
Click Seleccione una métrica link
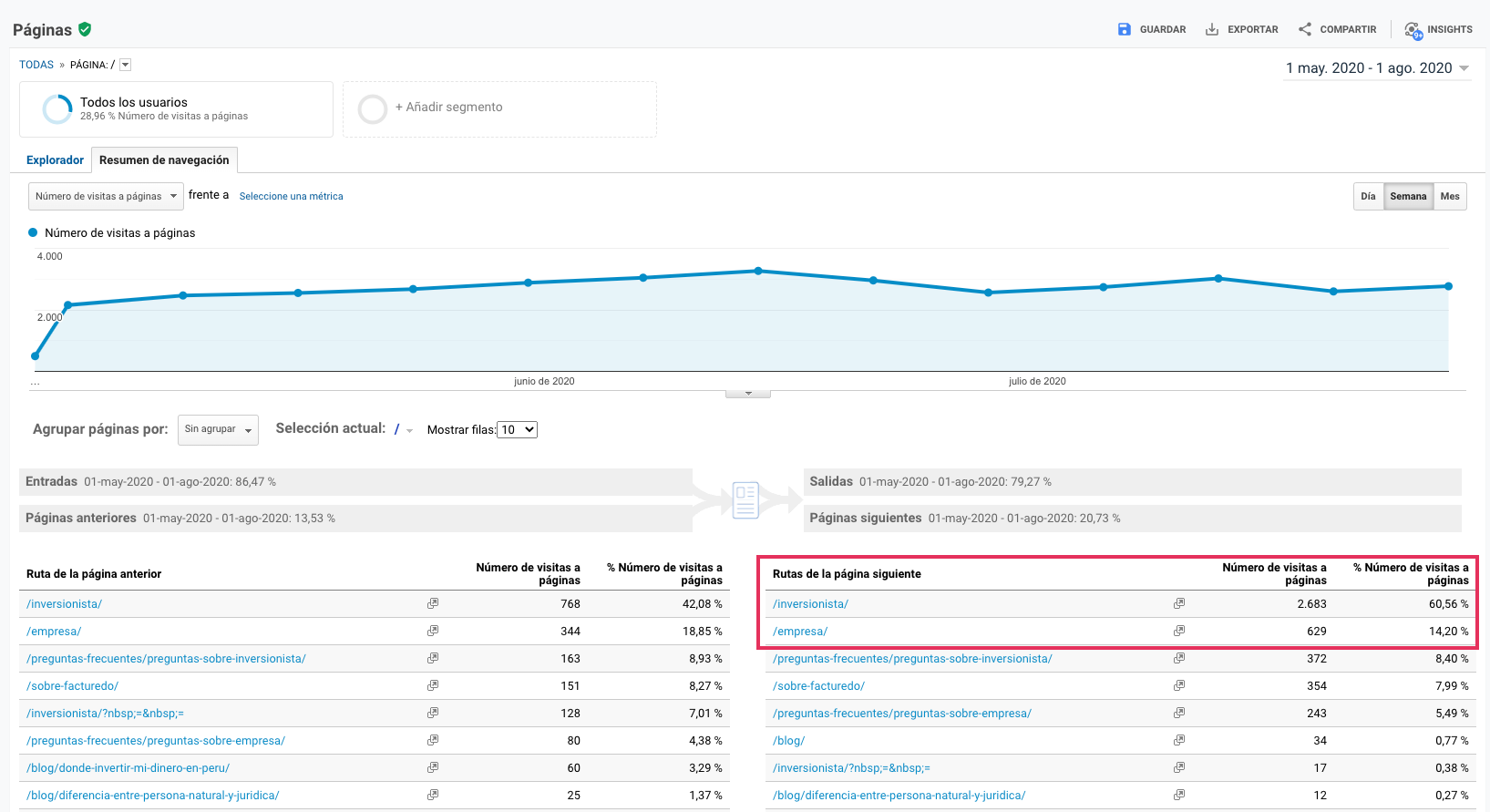coord(292,196)
